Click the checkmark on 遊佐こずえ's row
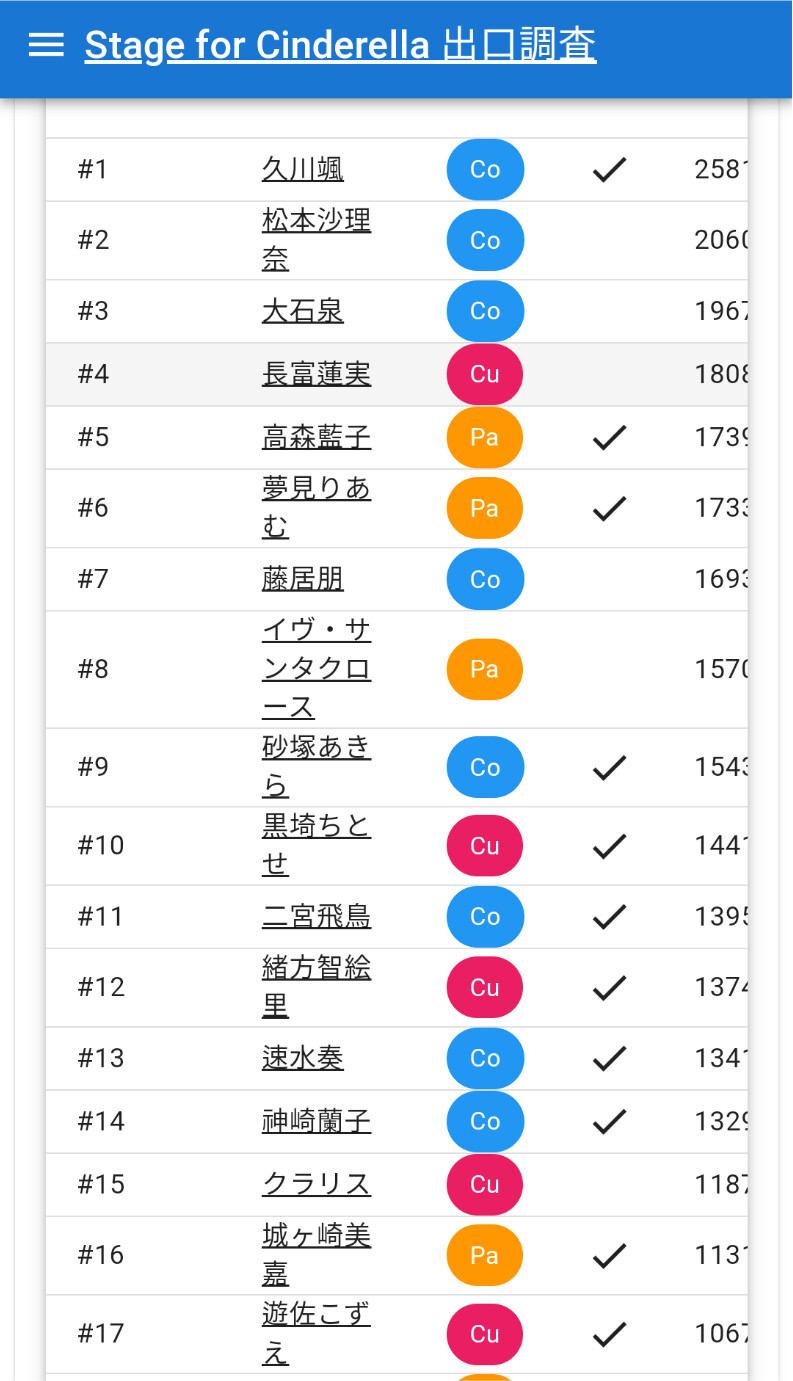 608,1334
